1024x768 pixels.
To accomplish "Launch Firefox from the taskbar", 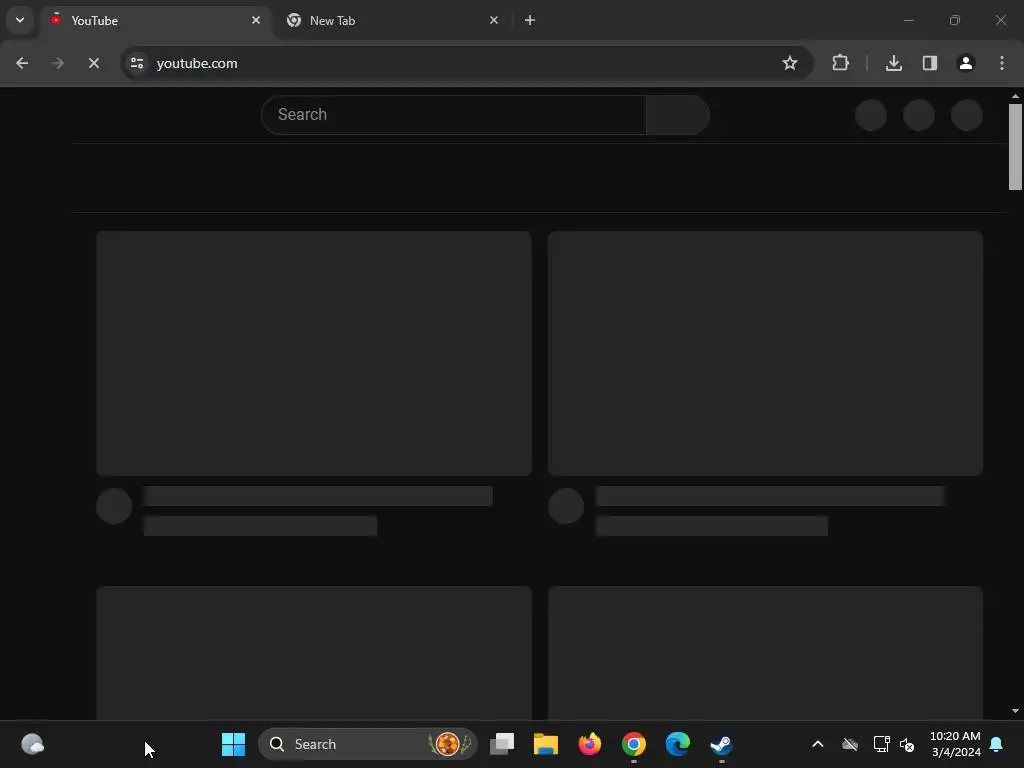I will point(590,744).
